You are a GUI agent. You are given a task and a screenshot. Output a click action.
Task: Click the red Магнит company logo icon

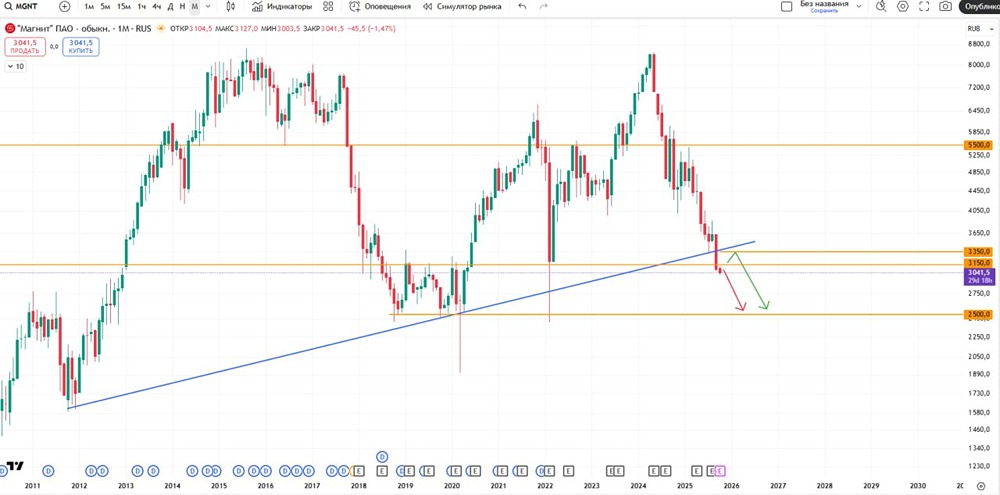9,29
